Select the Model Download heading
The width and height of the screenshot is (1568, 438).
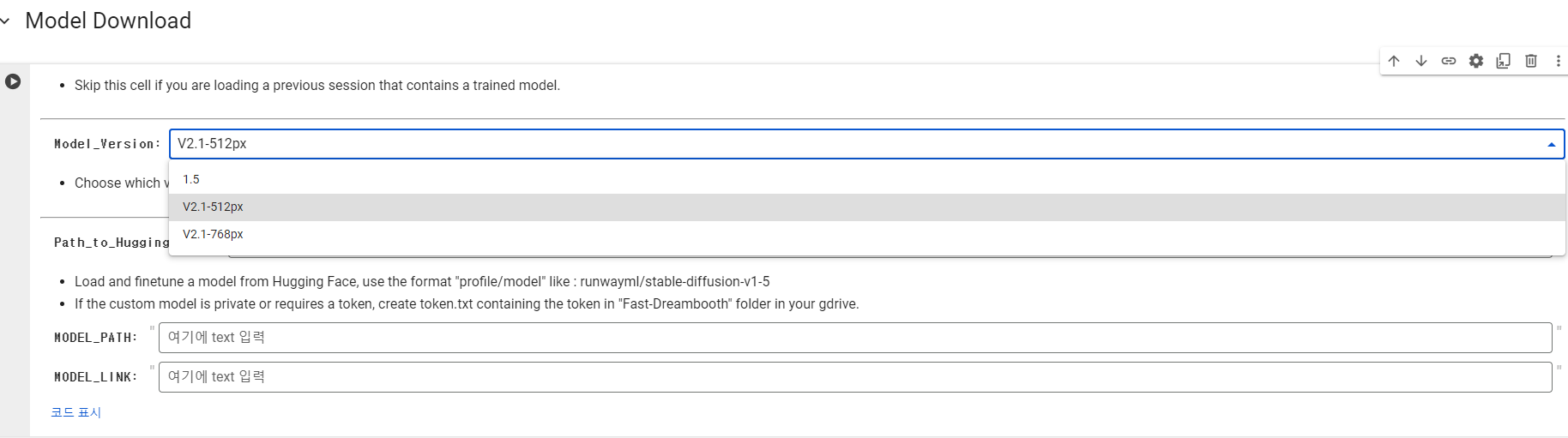point(108,21)
